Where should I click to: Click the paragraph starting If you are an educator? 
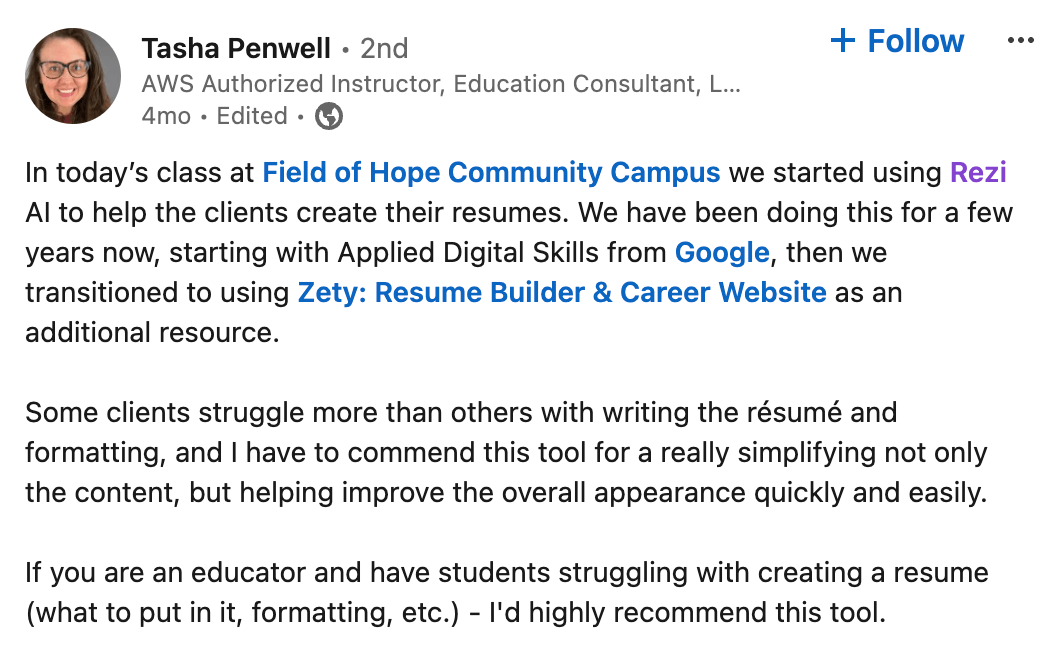tap(507, 593)
